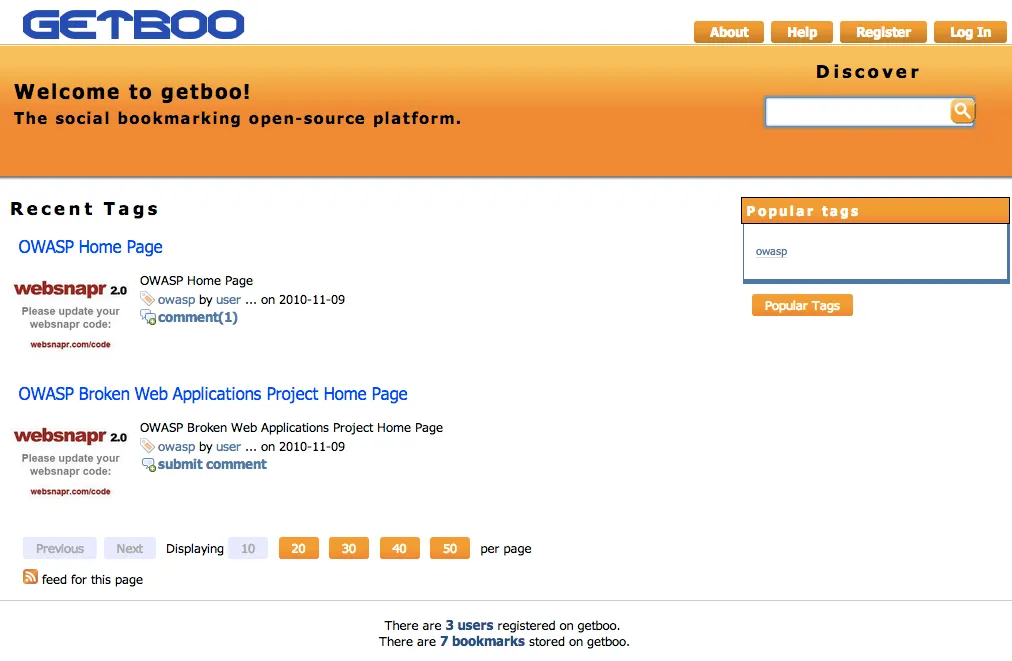The height and width of the screenshot is (661, 1012).
Task: Click comment icon beside submit comment
Action: click(148, 465)
